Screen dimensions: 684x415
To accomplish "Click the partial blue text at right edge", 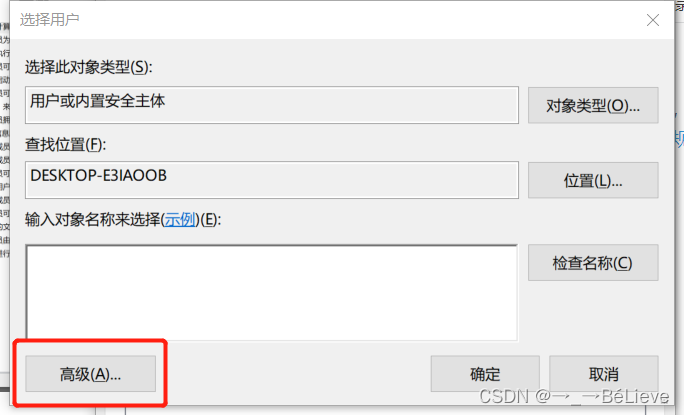I will tap(679, 139).
